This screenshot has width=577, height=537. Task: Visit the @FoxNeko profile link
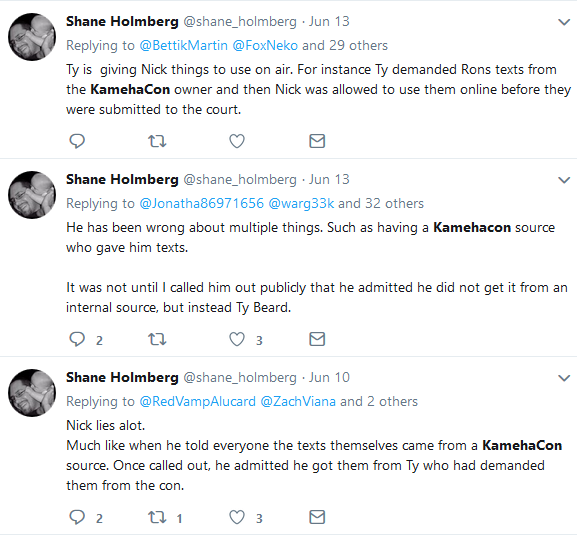click(x=265, y=45)
